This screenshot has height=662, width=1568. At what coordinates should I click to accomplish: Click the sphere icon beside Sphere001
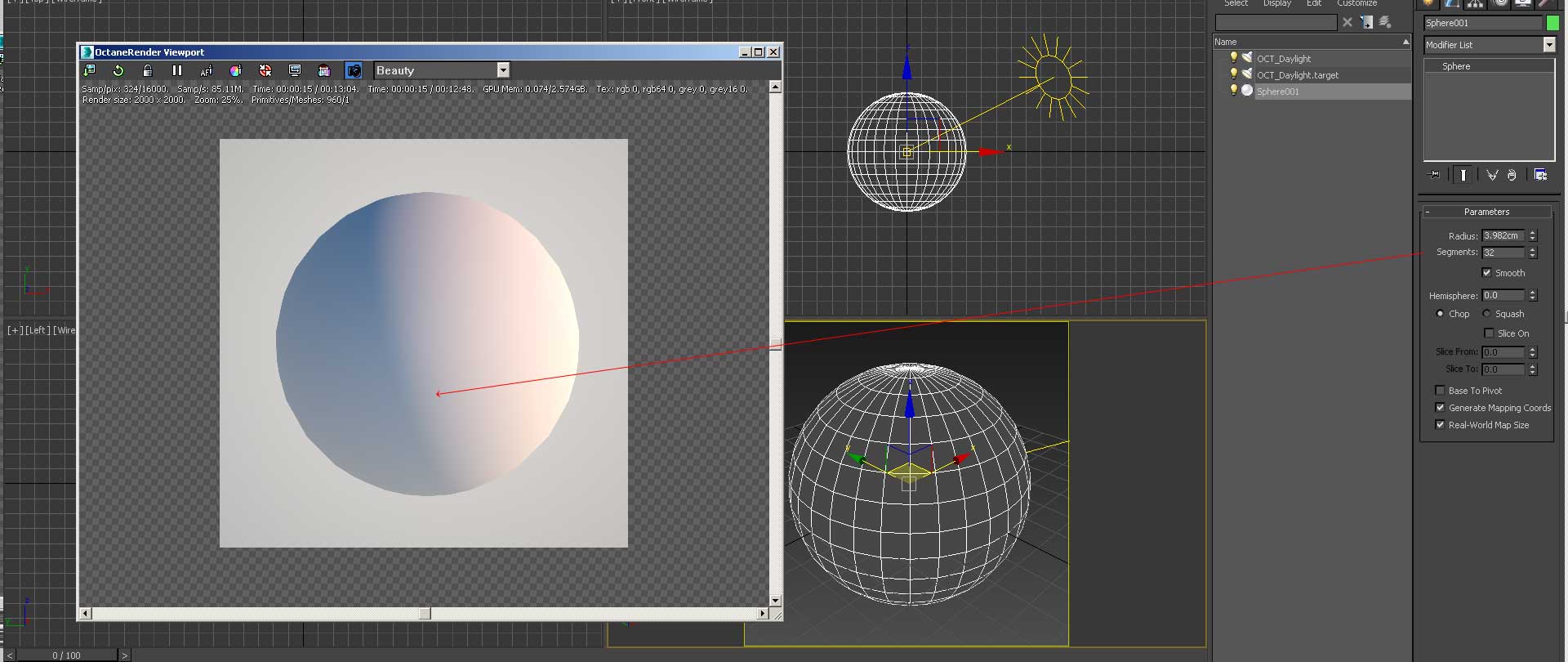coord(1247,91)
